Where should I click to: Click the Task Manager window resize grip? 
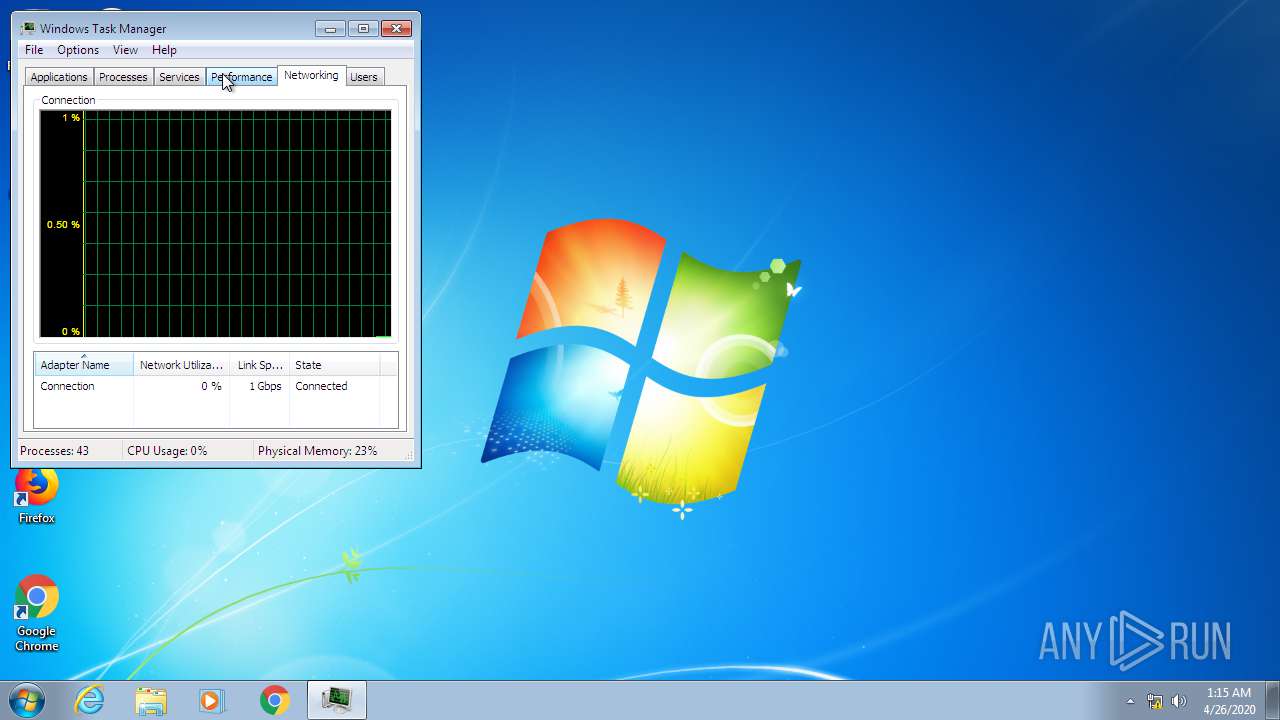point(409,455)
